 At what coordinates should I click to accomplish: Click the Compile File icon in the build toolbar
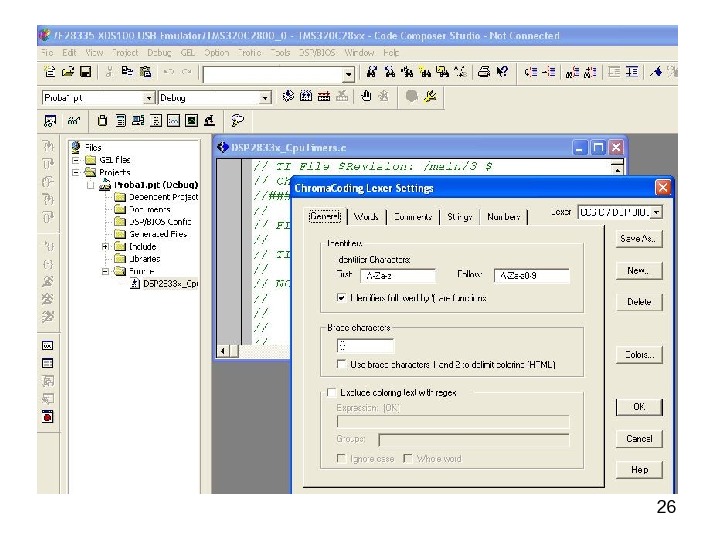(x=288, y=96)
